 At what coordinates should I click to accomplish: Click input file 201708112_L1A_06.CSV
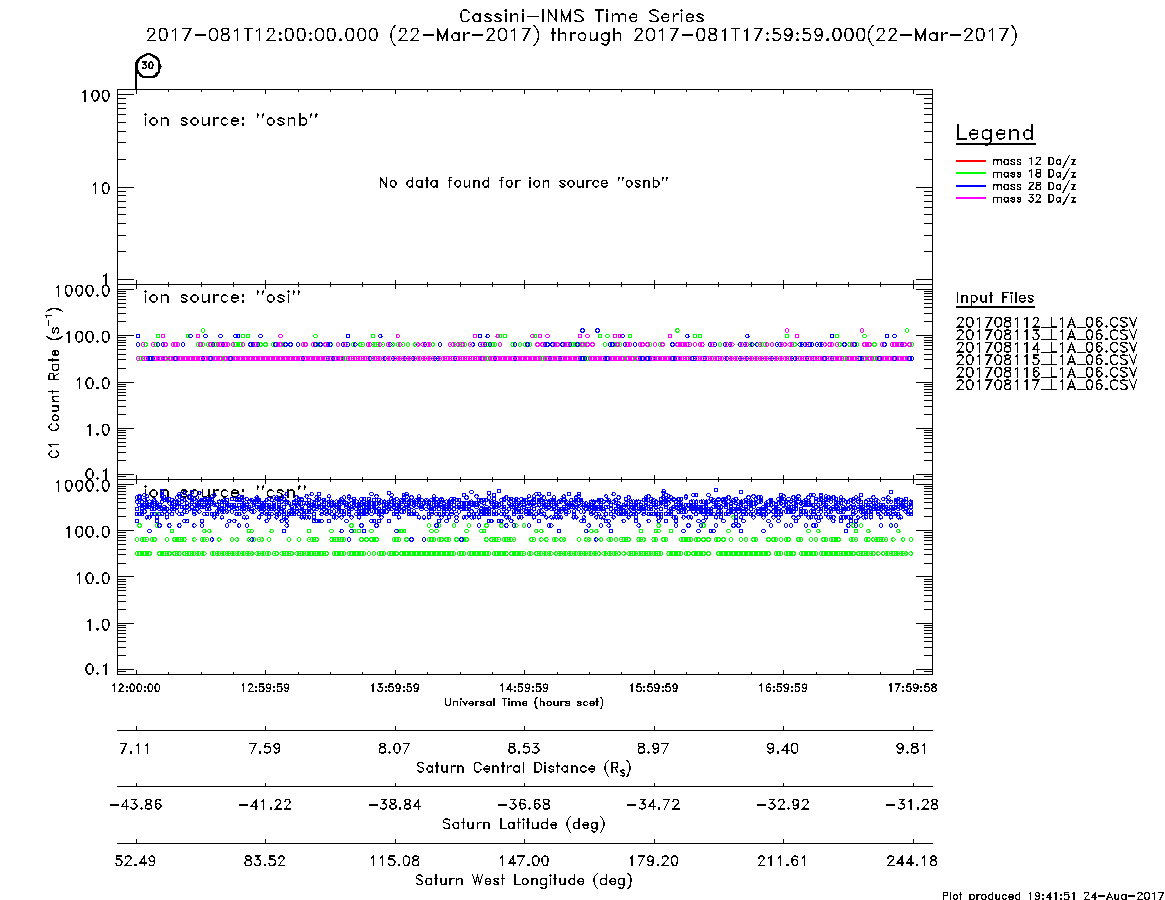point(1046,323)
